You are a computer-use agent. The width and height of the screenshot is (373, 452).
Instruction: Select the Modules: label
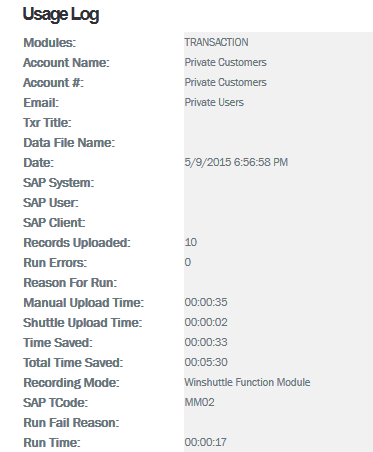pos(50,43)
